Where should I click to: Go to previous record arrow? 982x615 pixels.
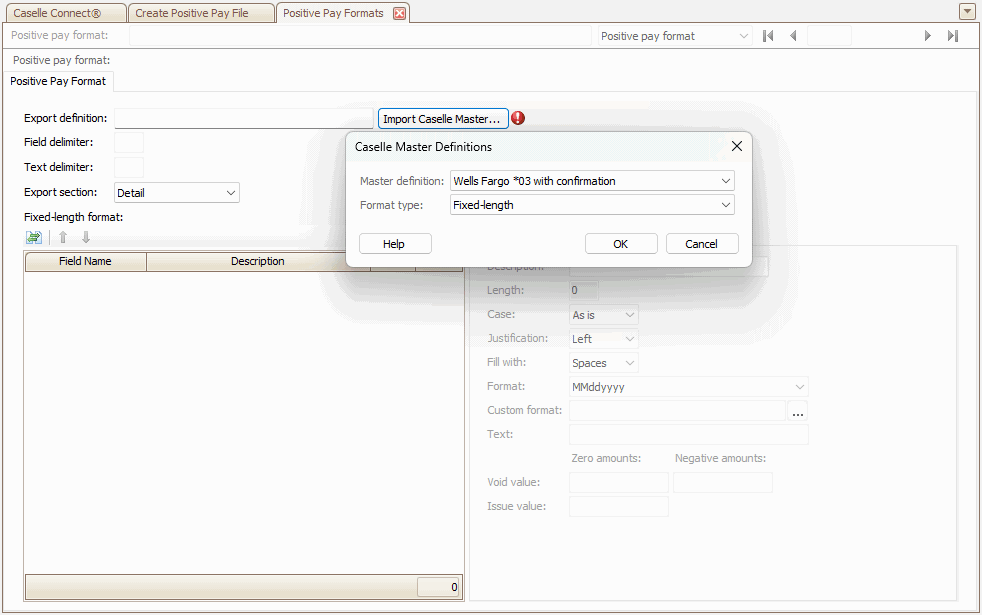[x=793, y=36]
